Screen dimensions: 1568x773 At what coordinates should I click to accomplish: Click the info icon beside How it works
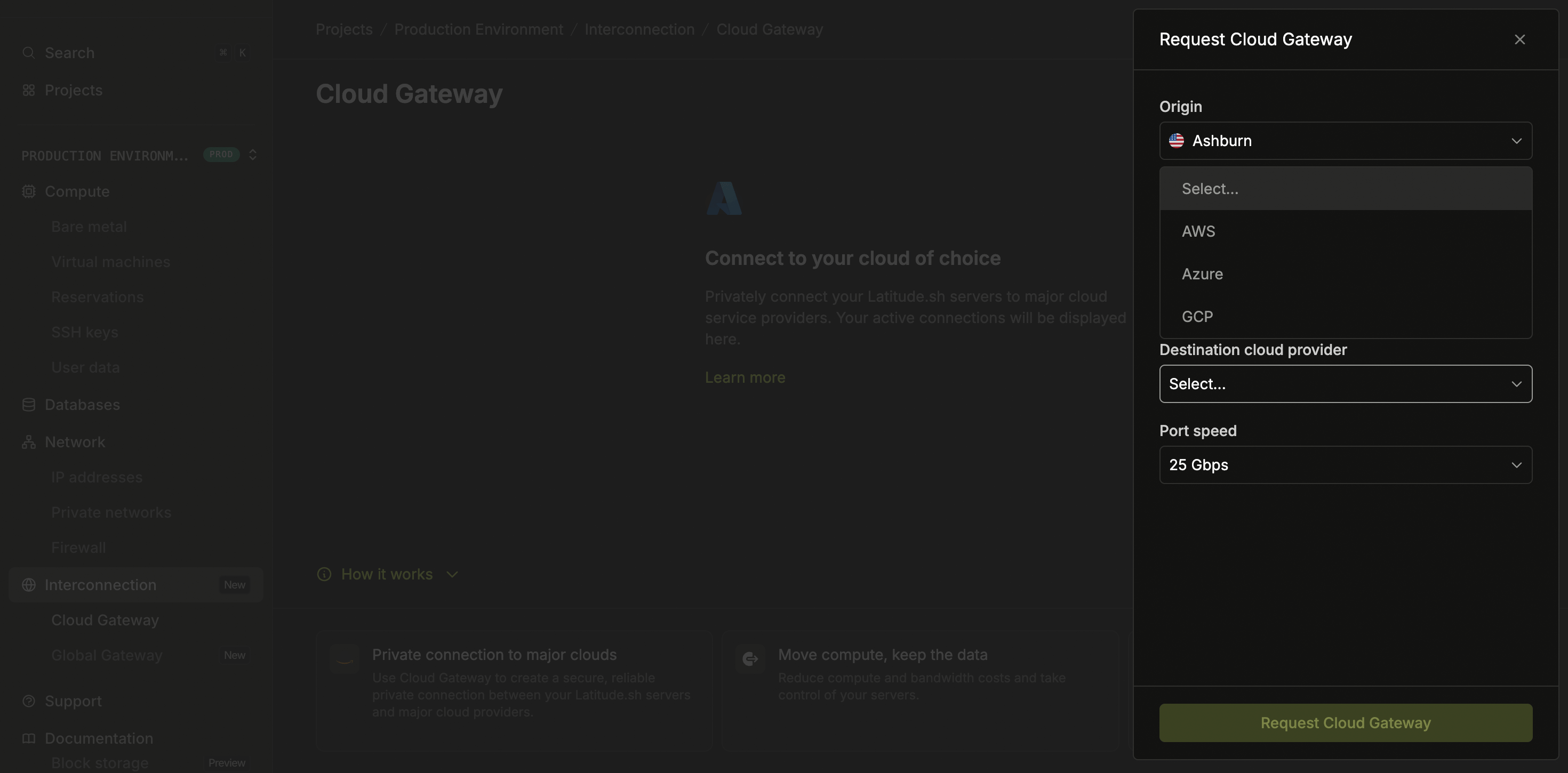(324, 574)
